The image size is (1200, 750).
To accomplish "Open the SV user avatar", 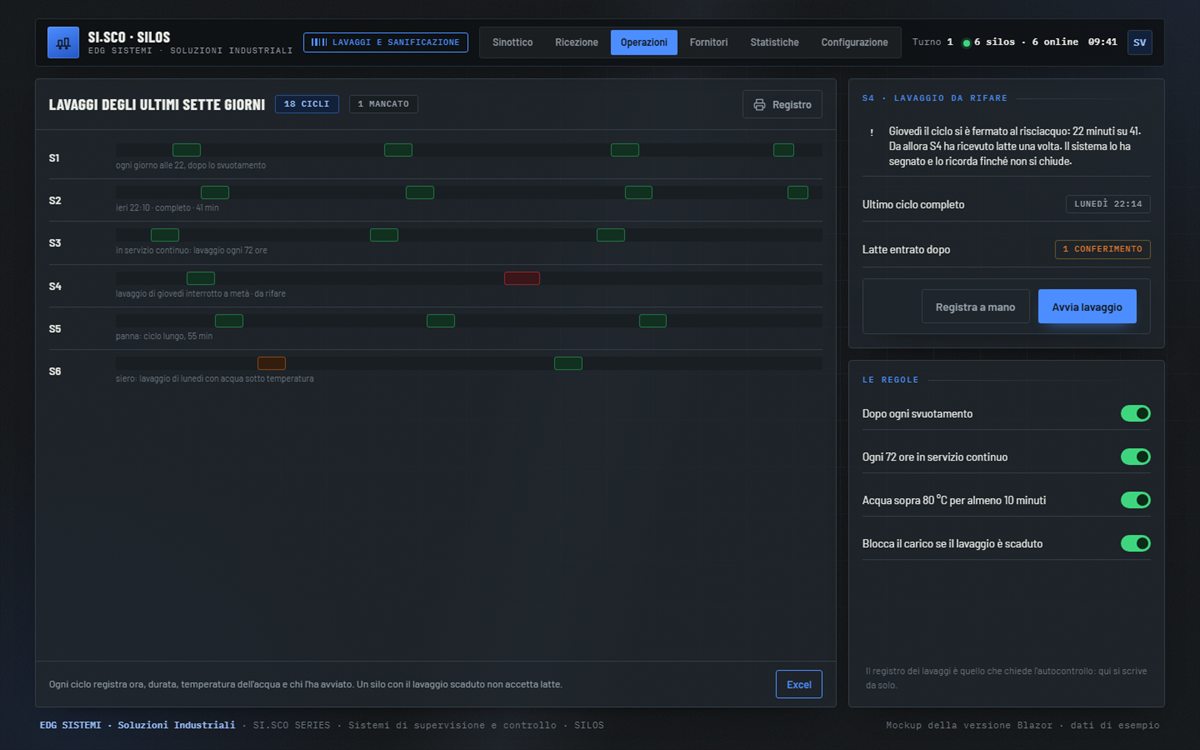I will click(1139, 42).
